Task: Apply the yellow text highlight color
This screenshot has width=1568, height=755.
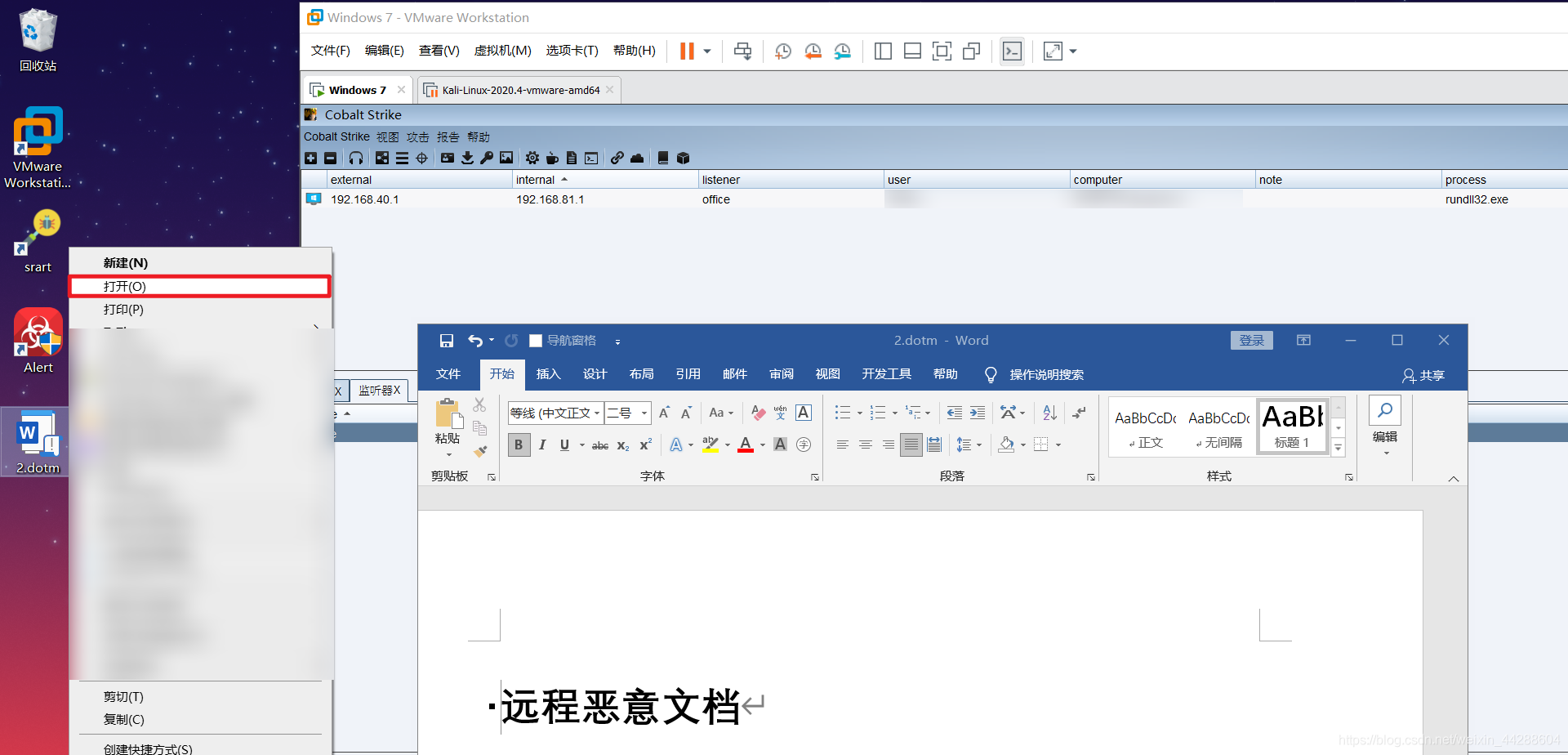Action: tap(710, 445)
